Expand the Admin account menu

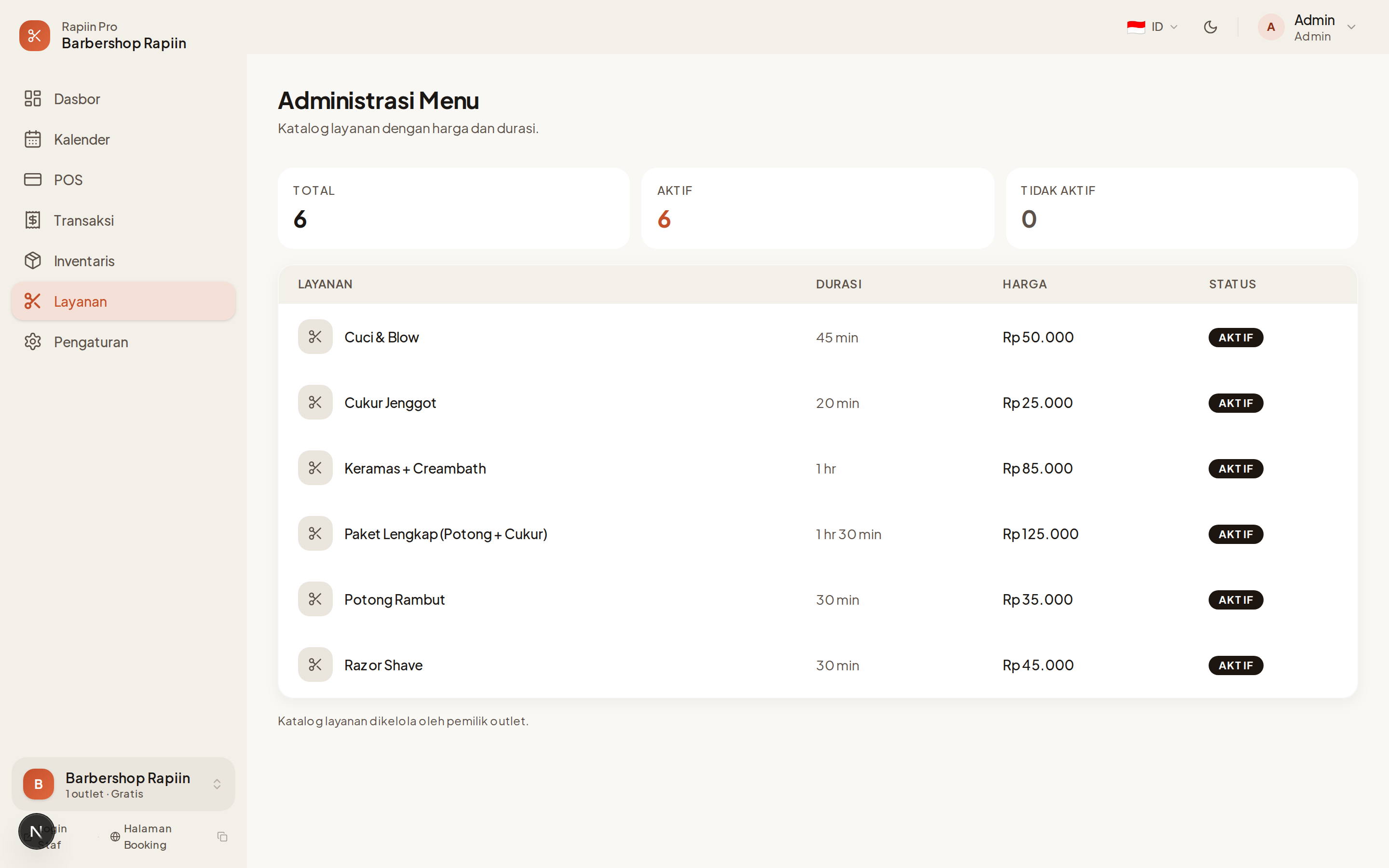[x=1350, y=27]
